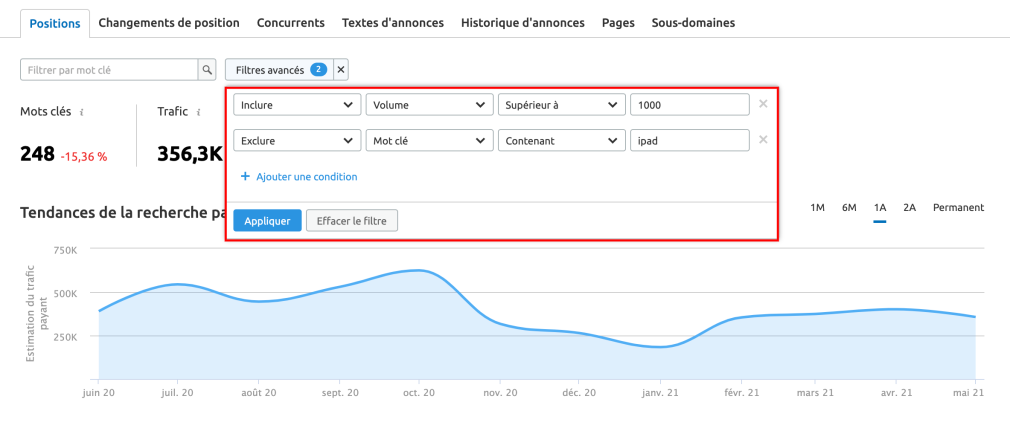Expand the Volume field dropdown
Screen dimensions: 1010x425
429,105
